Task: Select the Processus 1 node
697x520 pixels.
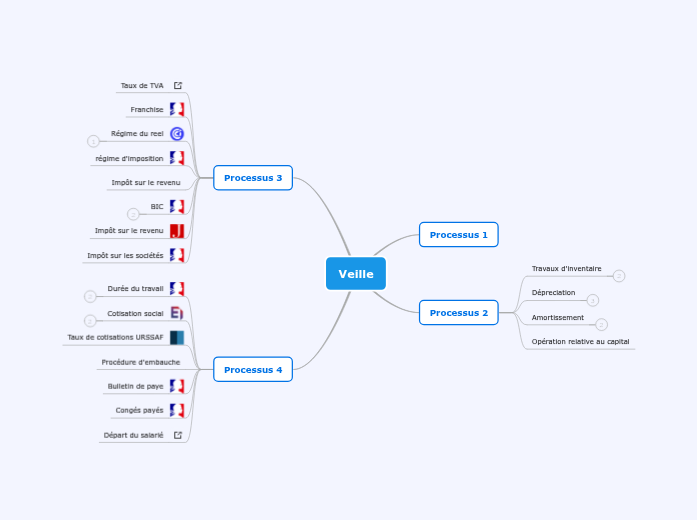Action: pyautogui.click(x=458, y=235)
